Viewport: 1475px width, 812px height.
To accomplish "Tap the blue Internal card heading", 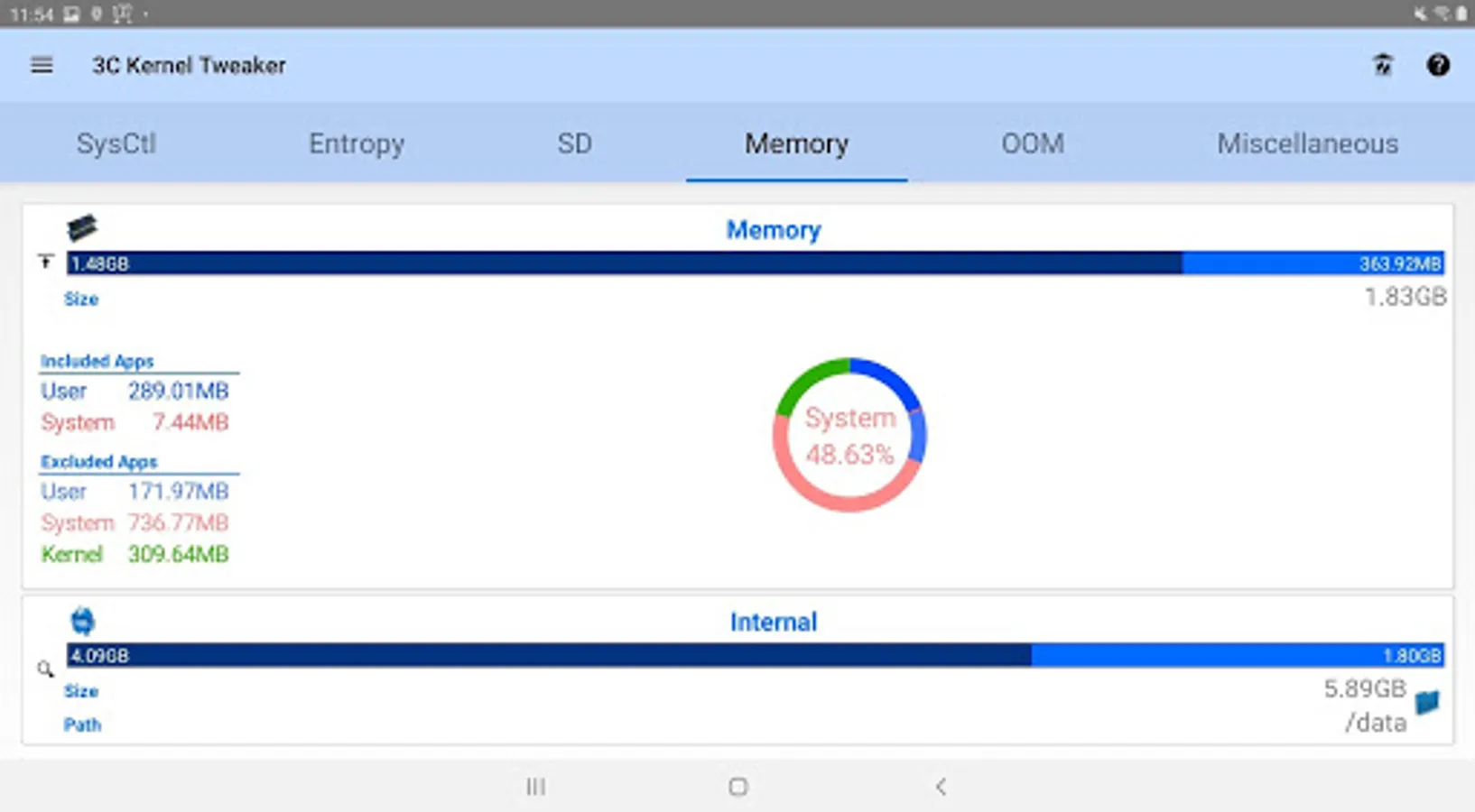I will tap(774, 622).
